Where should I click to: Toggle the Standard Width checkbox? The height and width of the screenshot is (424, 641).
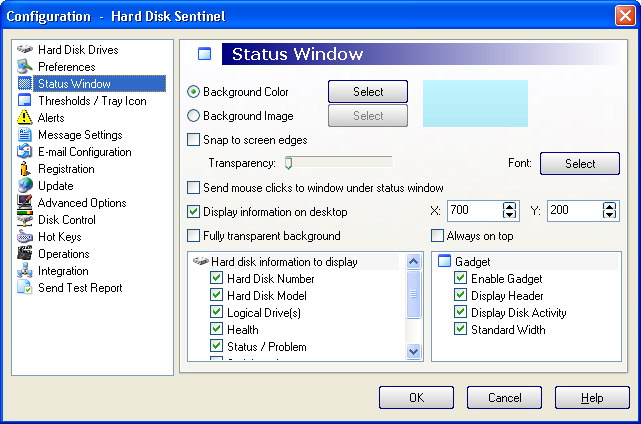pos(460,329)
